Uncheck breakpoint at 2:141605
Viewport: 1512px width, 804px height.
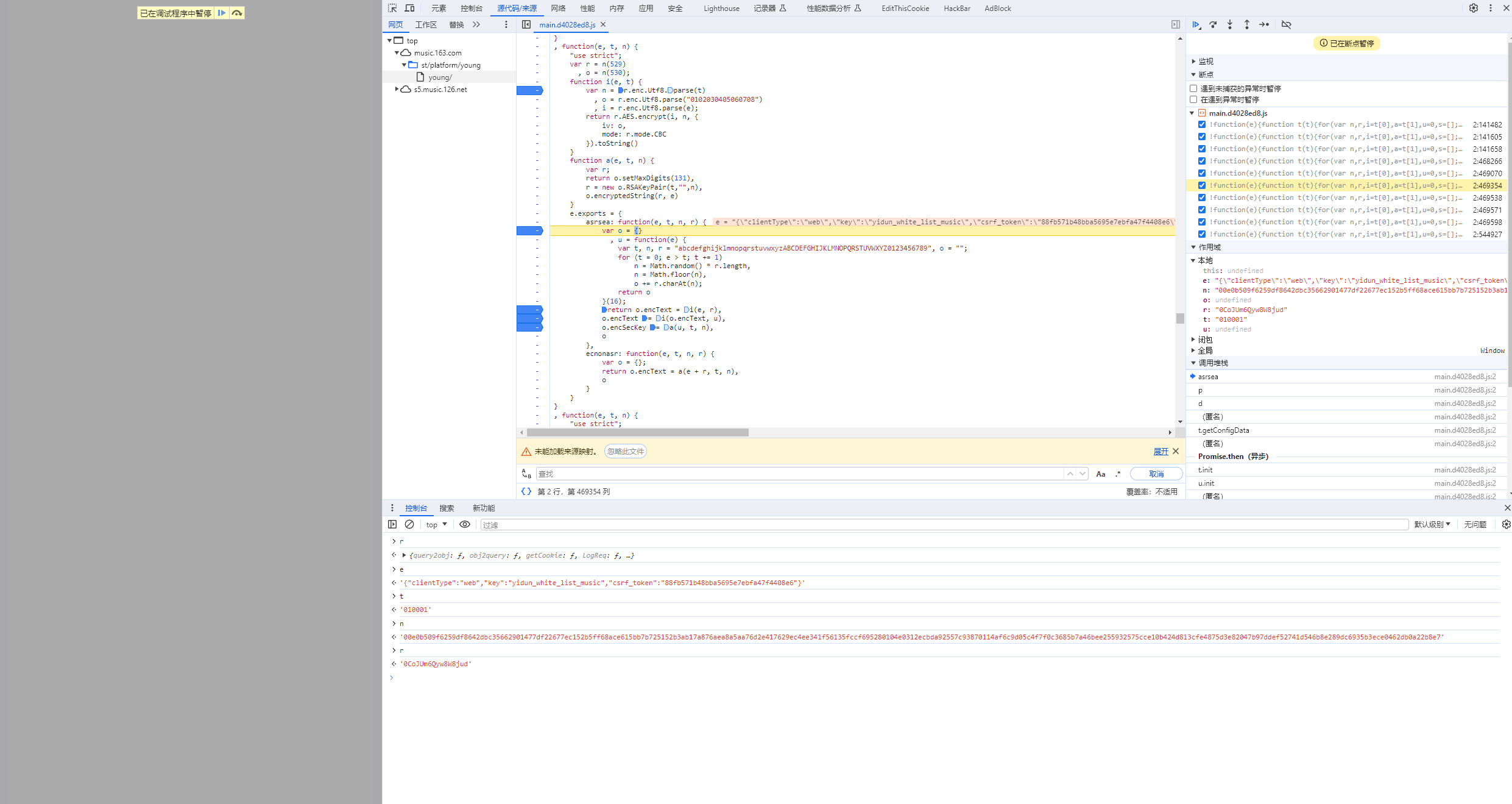tap(1202, 137)
